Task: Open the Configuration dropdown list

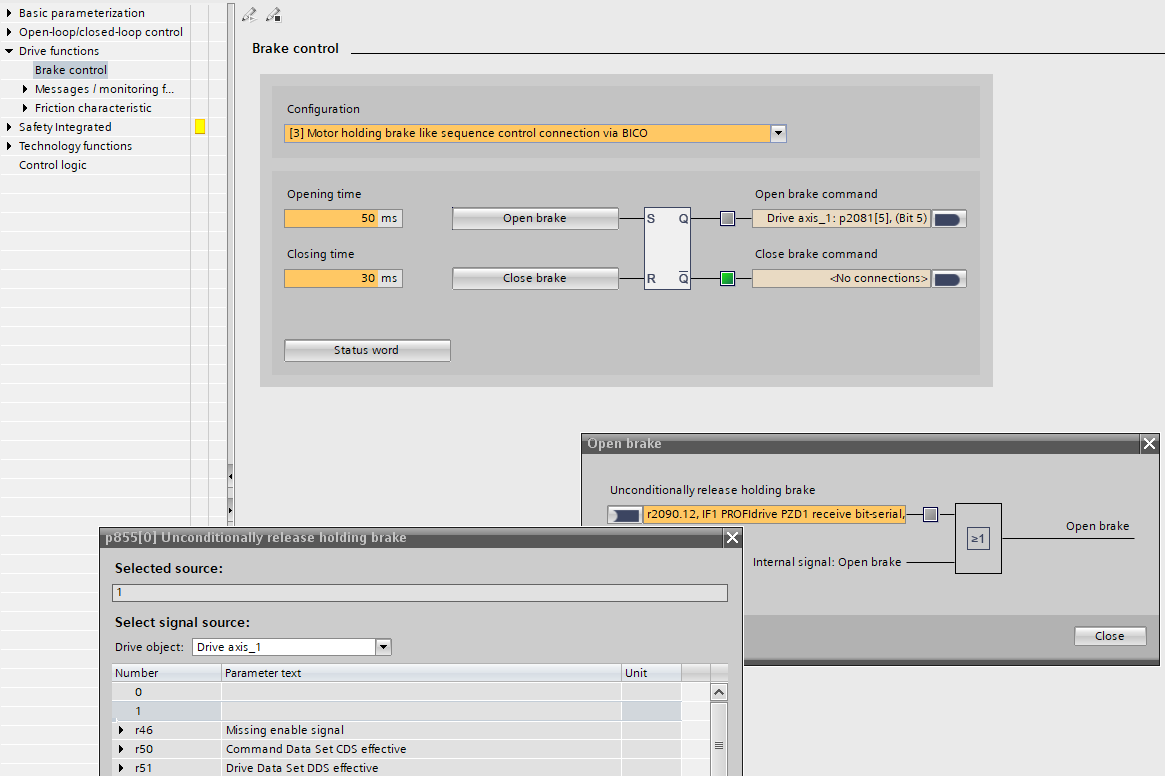Action: tap(777, 133)
